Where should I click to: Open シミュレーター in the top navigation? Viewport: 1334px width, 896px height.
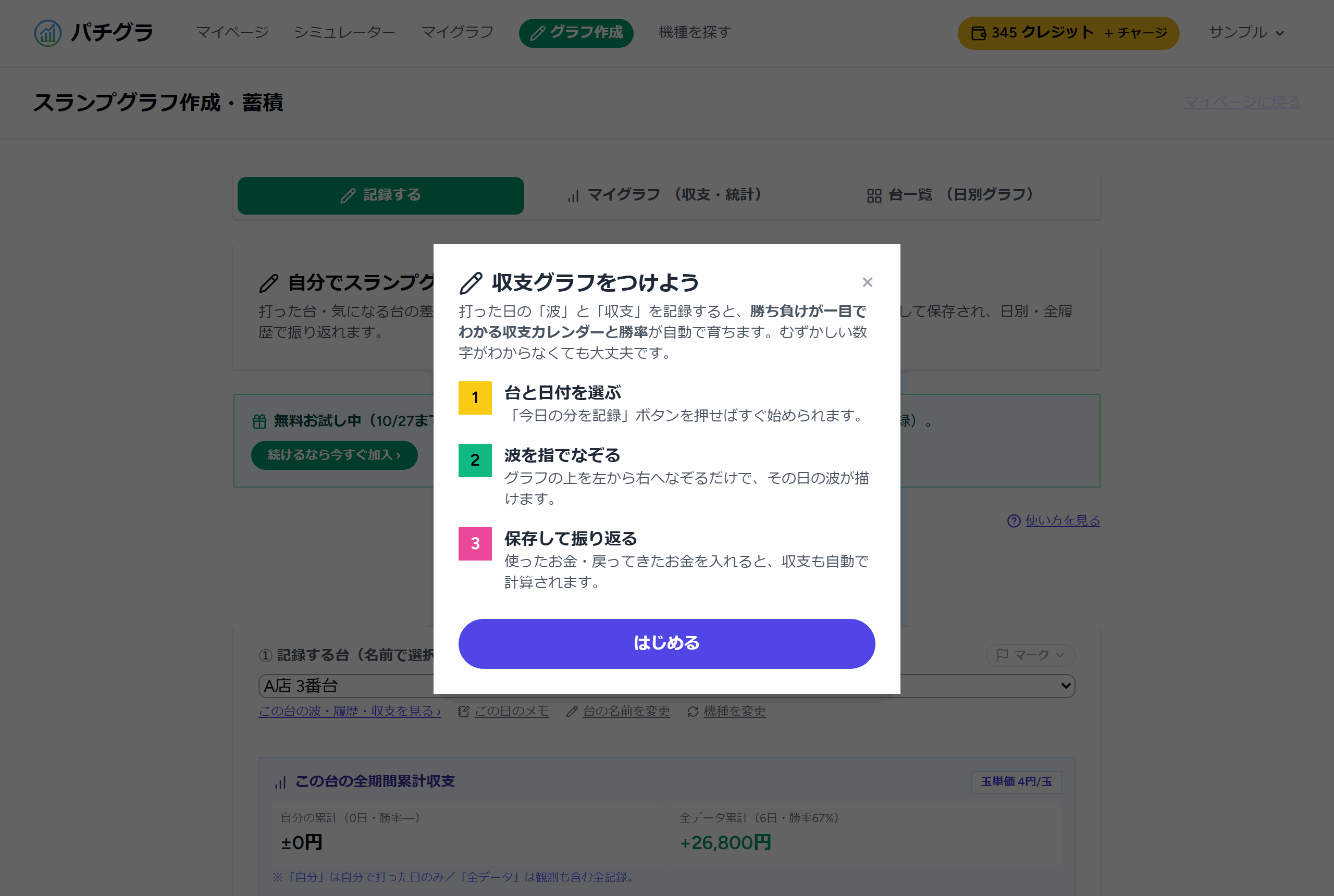pyautogui.click(x=344, y=32)
